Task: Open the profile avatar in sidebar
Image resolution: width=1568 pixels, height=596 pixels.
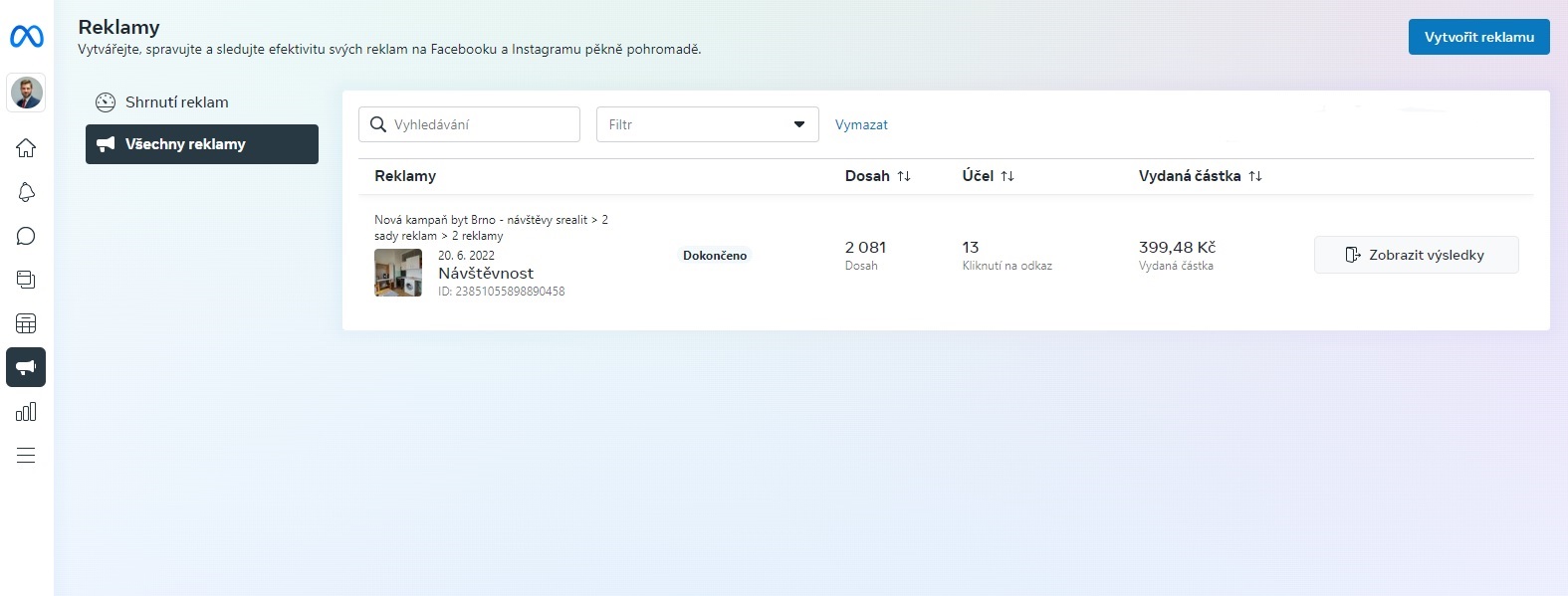Action: pyautogui.click(x=27, y=94)
